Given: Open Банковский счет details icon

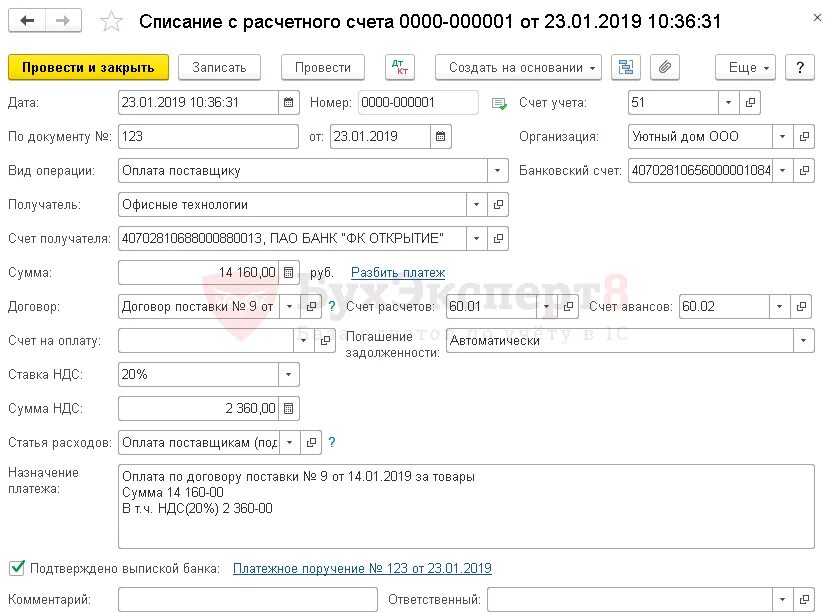Looking at the screenshot, I should click(804, 171).
